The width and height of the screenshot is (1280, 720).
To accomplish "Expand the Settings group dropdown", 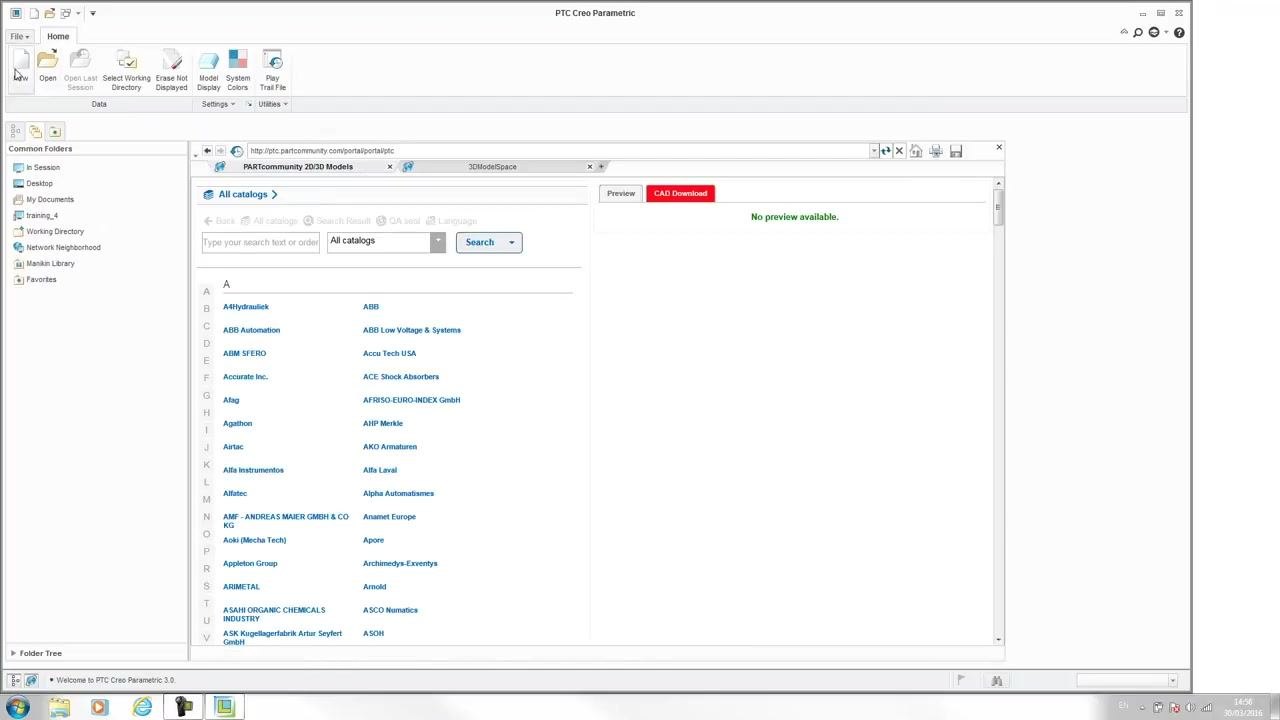I will [x=218, y=104].
